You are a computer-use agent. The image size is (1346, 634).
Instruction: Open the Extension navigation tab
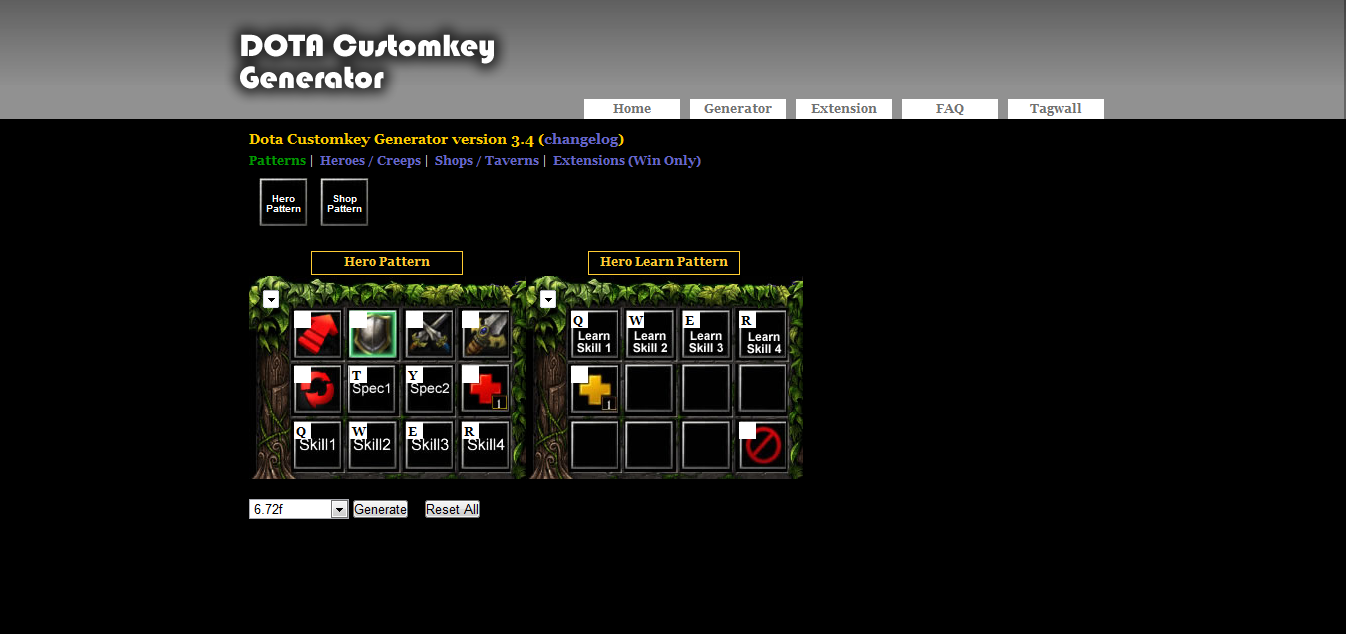[x=844, y=109]
